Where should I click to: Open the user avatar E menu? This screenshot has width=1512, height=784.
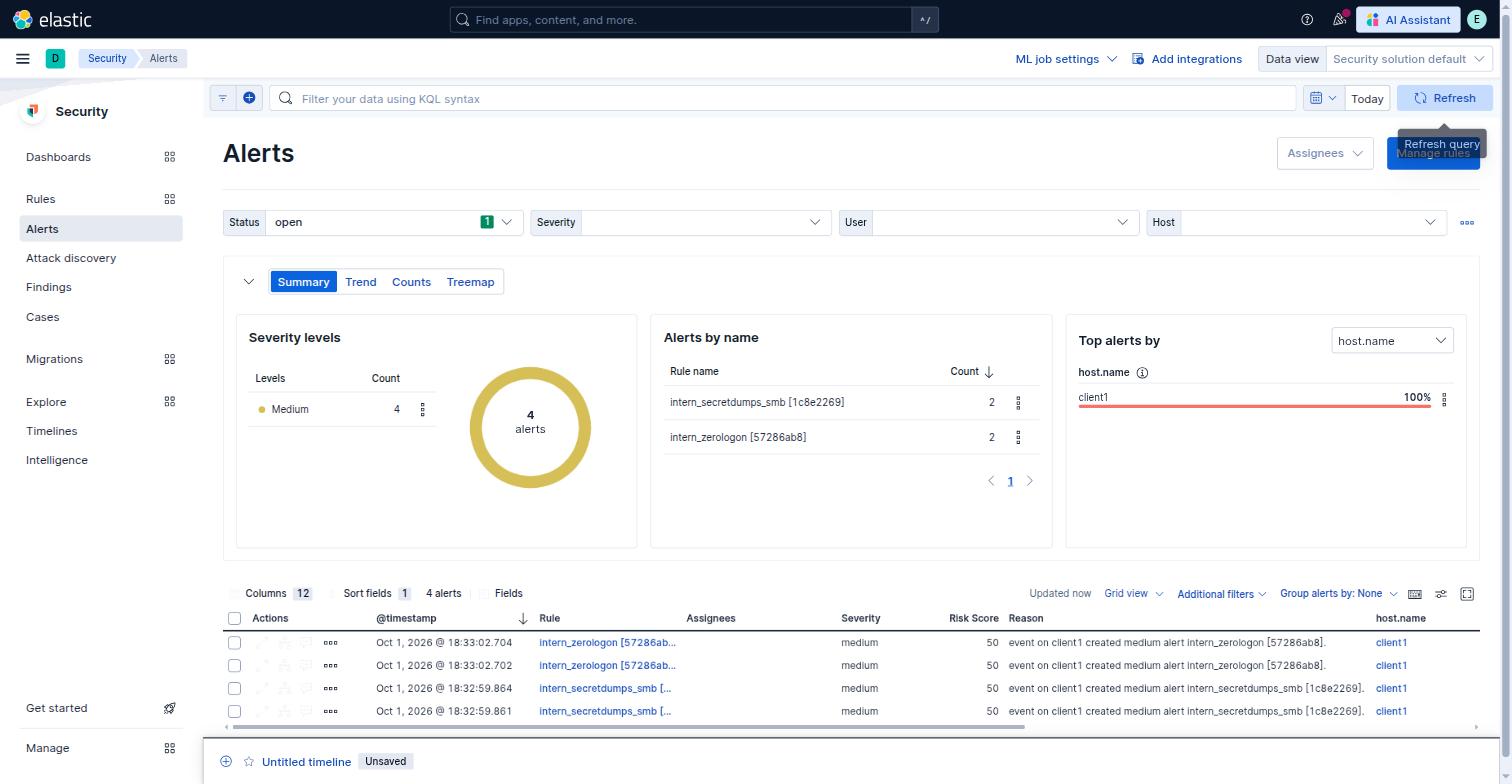tap(1476, 20)
